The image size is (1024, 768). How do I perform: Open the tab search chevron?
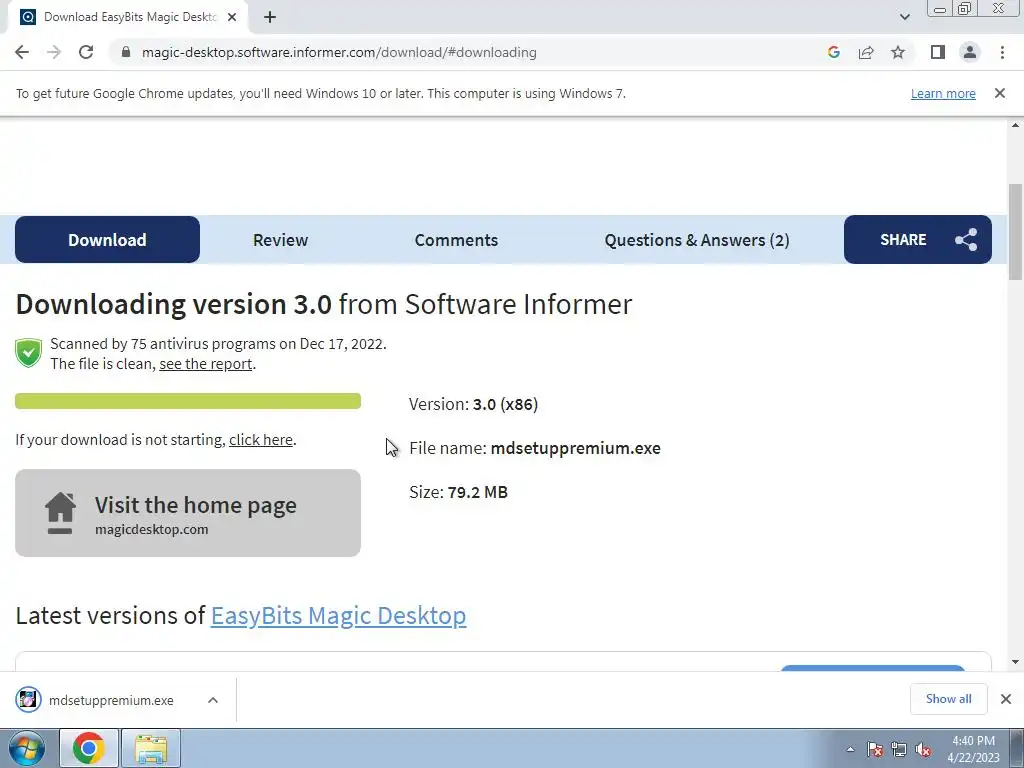(x=904, y=17)
